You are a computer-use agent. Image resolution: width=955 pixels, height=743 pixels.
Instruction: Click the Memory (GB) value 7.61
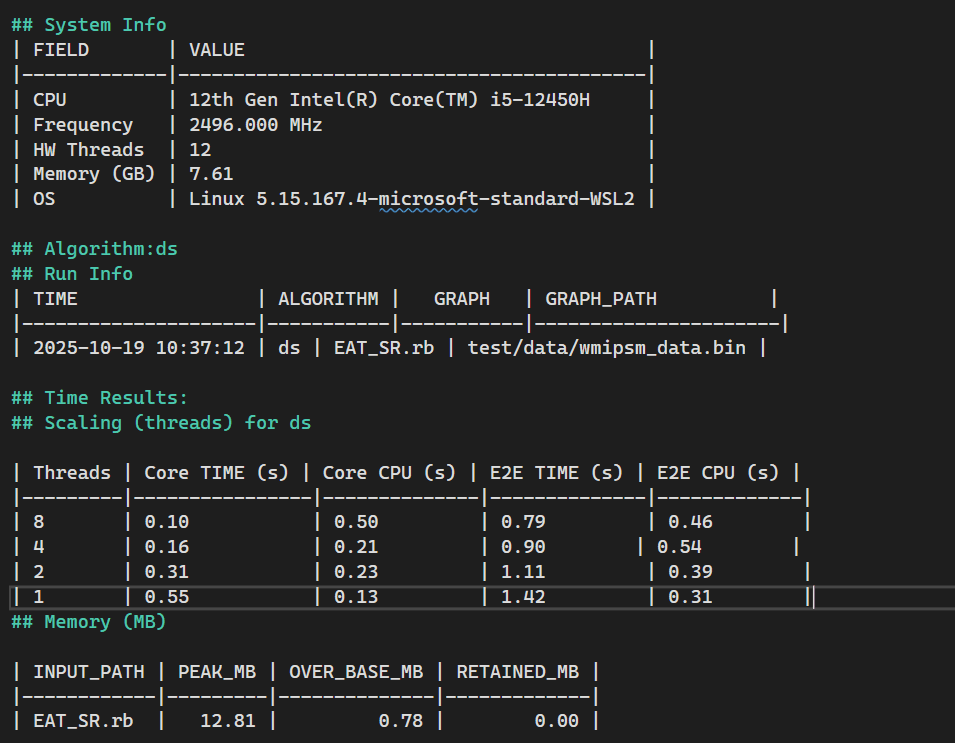[x=211, y=174]
